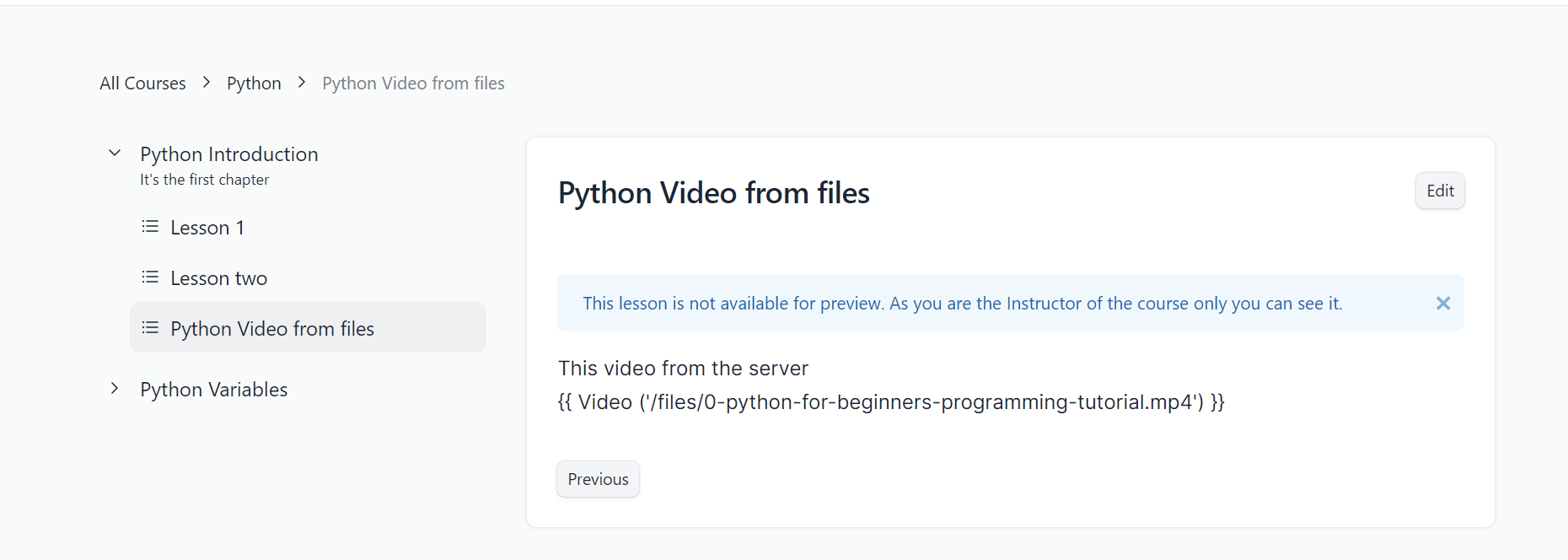Click the list icon beside Lesson 1
The image size is (1568, 560).
click(150, 226)
